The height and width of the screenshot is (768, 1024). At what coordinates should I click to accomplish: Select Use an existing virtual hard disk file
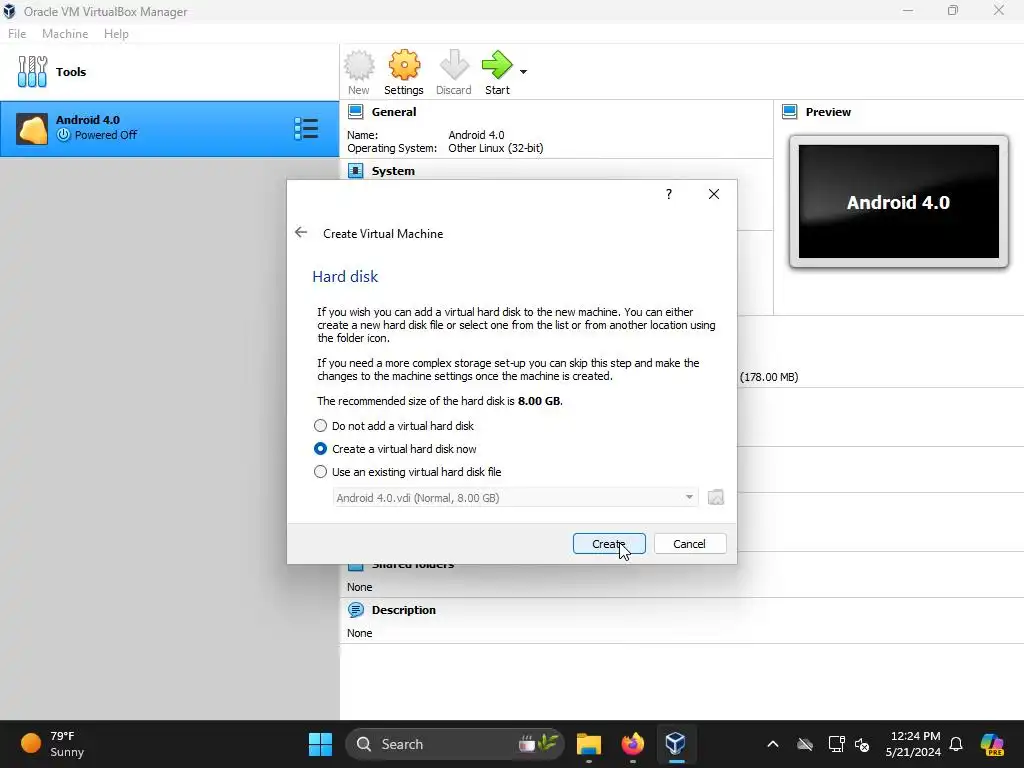pyautogui.click(x=408, y=472)
